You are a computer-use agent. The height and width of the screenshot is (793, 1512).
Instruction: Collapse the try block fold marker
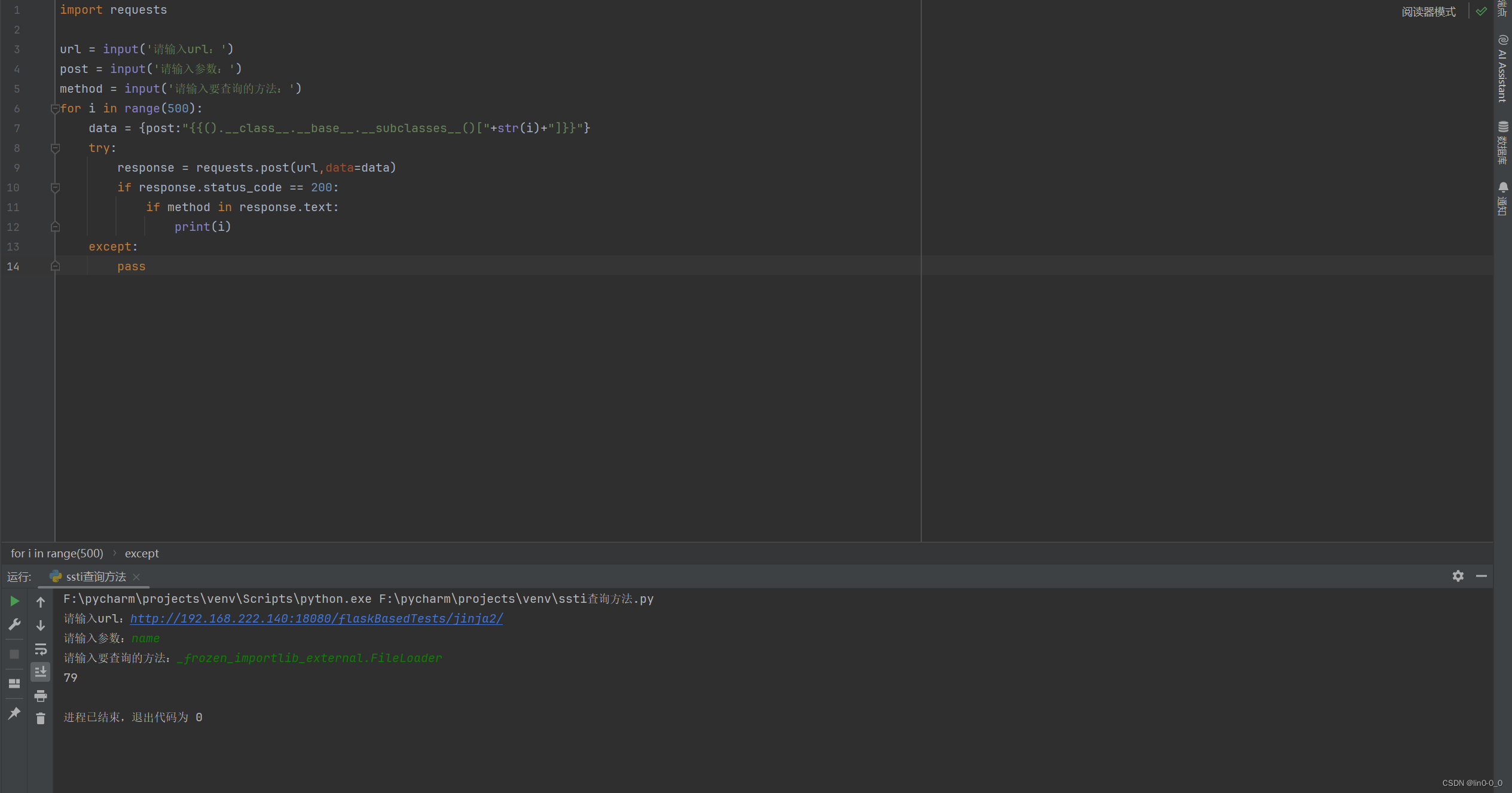[x=55, y=148]
